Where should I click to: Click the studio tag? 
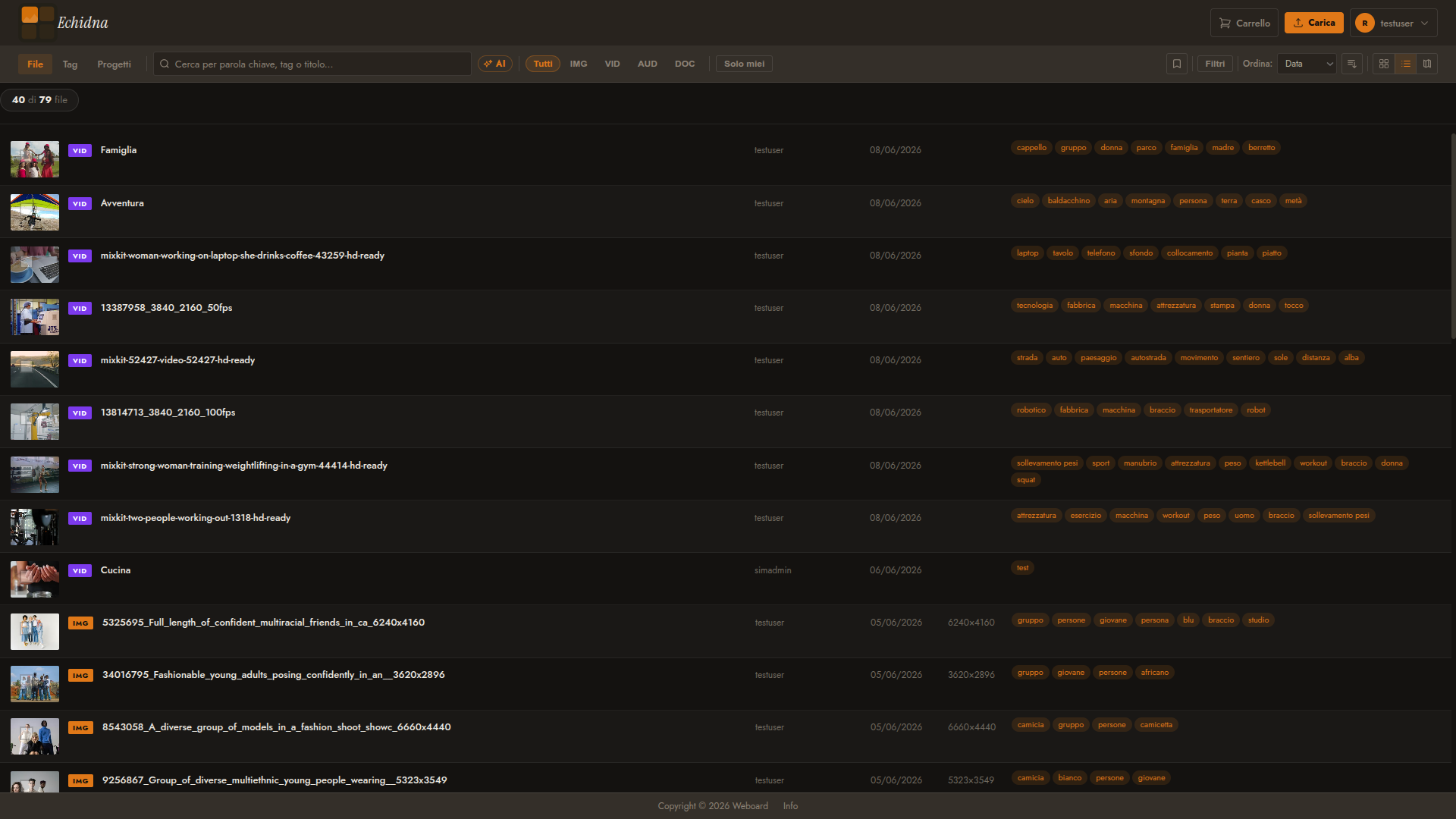coord(1258,620)
